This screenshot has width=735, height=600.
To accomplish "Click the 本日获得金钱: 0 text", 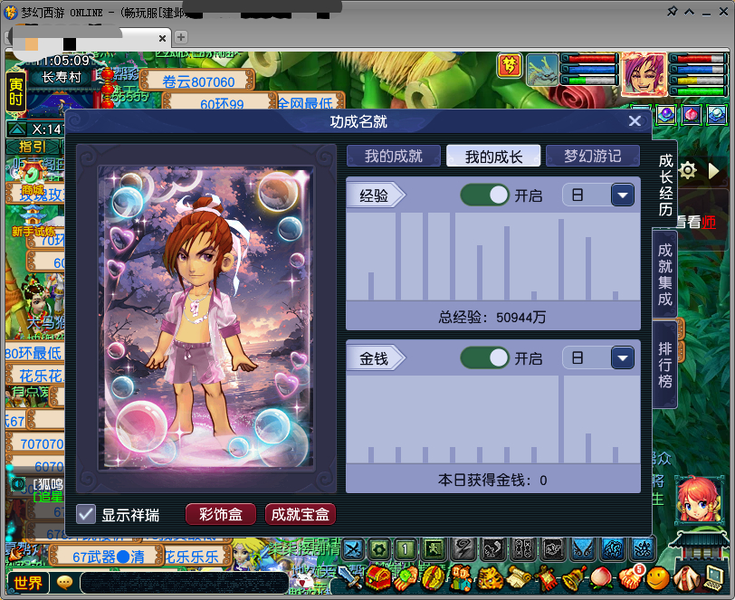I will point(492,480).
